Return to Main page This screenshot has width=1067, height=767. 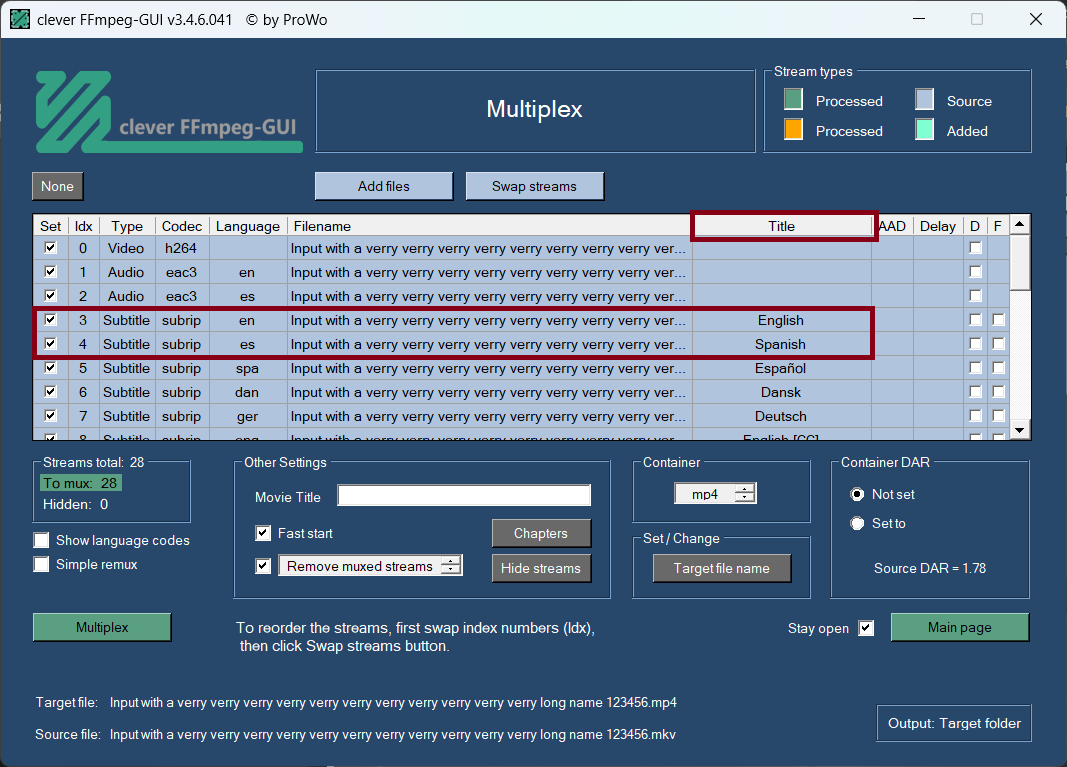click(x=959, y=627)
